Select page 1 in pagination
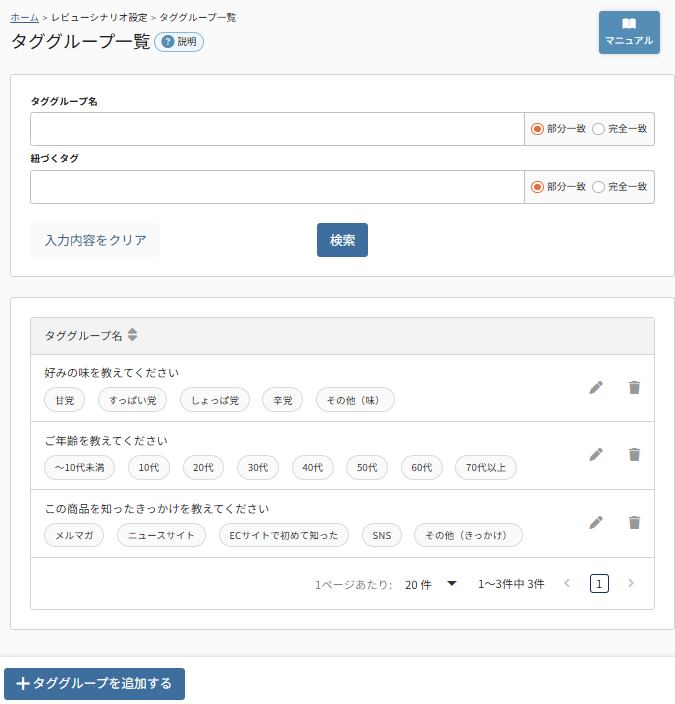675x704 pixels. pyautogui.click(x=599, y=584)
